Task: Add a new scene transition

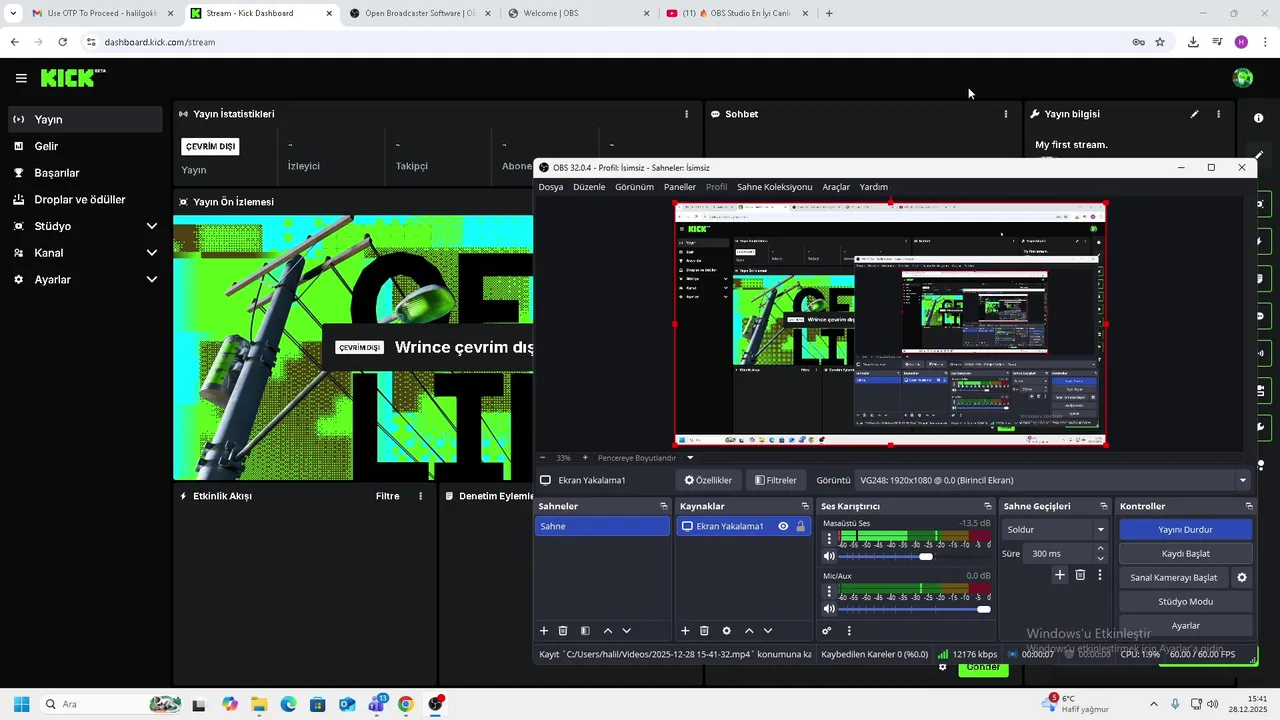Action: [x=1060, y=575]
